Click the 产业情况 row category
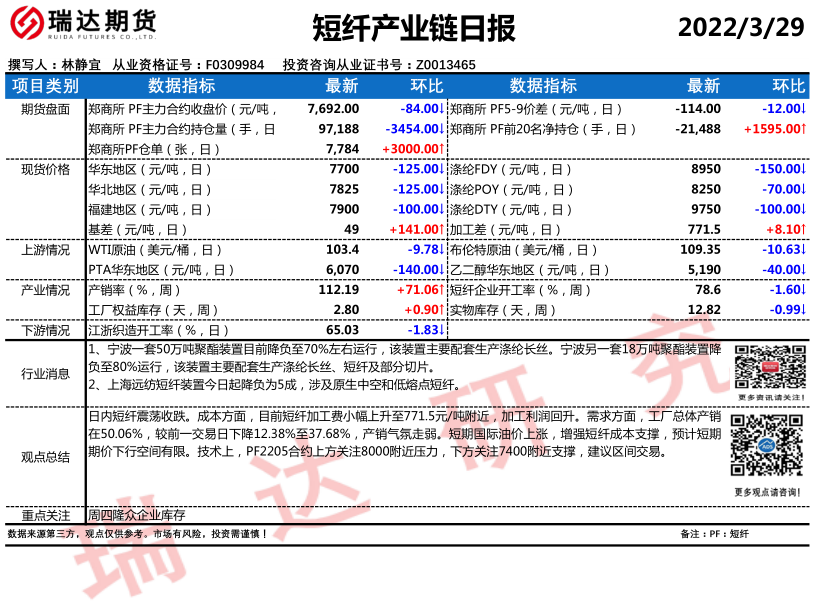814x605 pixels. coord(45,290)
